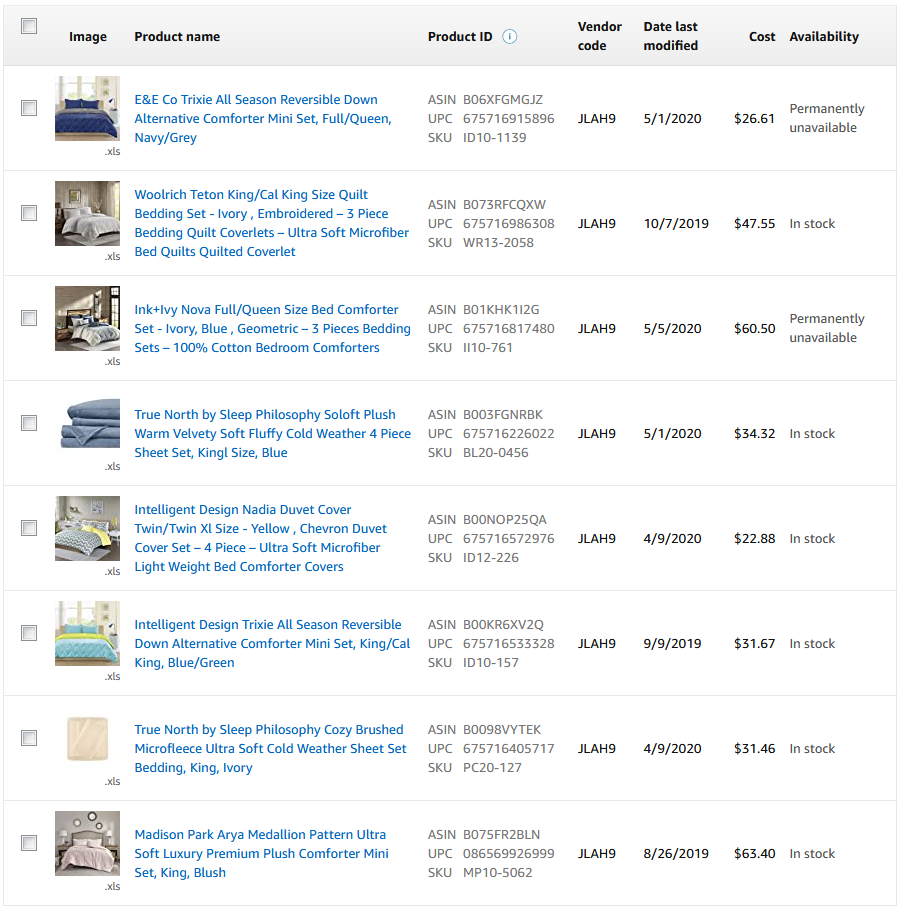Visit Intelligent Design Nadia Duvet Cover link
This screenshot has height=909, width=898.
point(260,538)
